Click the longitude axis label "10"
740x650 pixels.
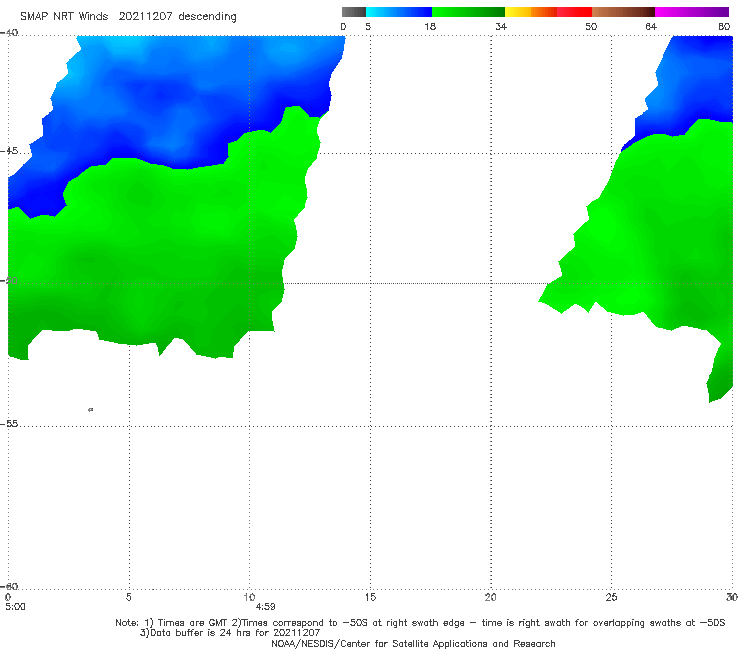pos(249,597)
